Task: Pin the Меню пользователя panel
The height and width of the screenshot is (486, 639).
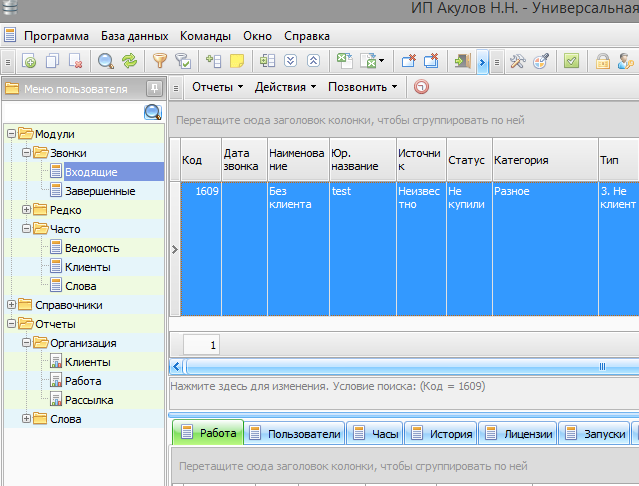Action: [x=154, y=88]
